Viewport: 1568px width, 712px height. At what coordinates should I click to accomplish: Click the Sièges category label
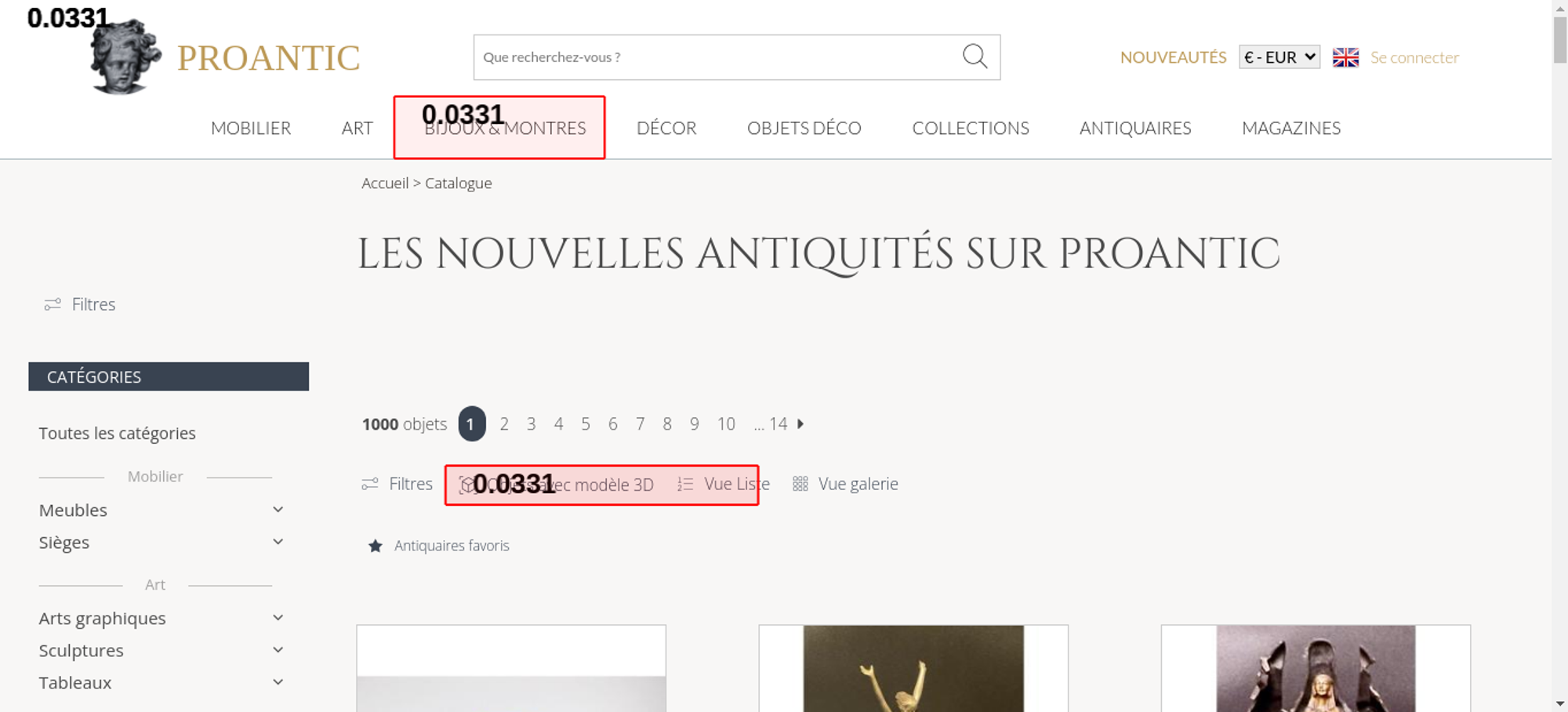click(x=64, y=543)
